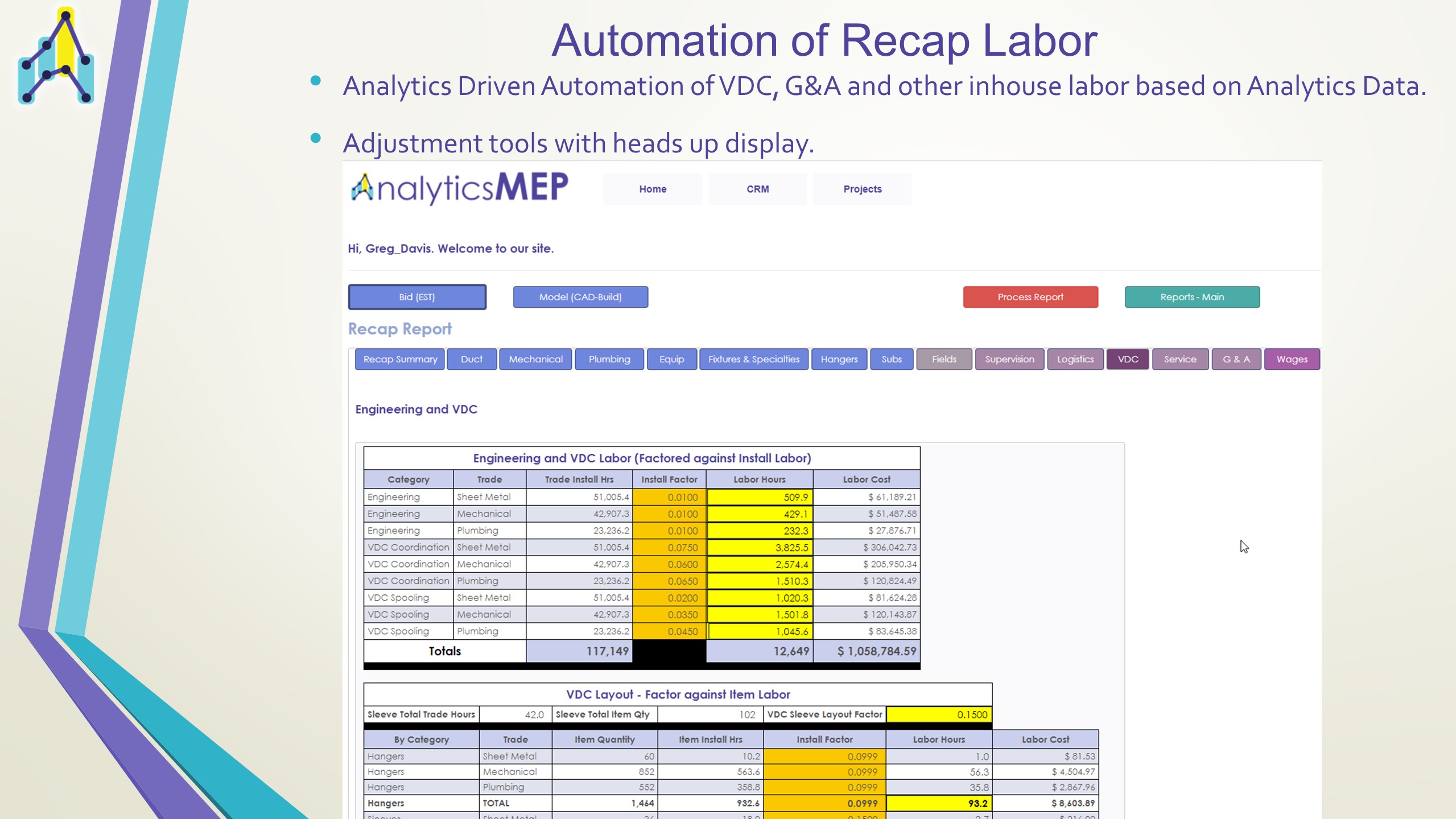
Task: Open the Fixtures & Specialties tab
Action: pos(753,359)
